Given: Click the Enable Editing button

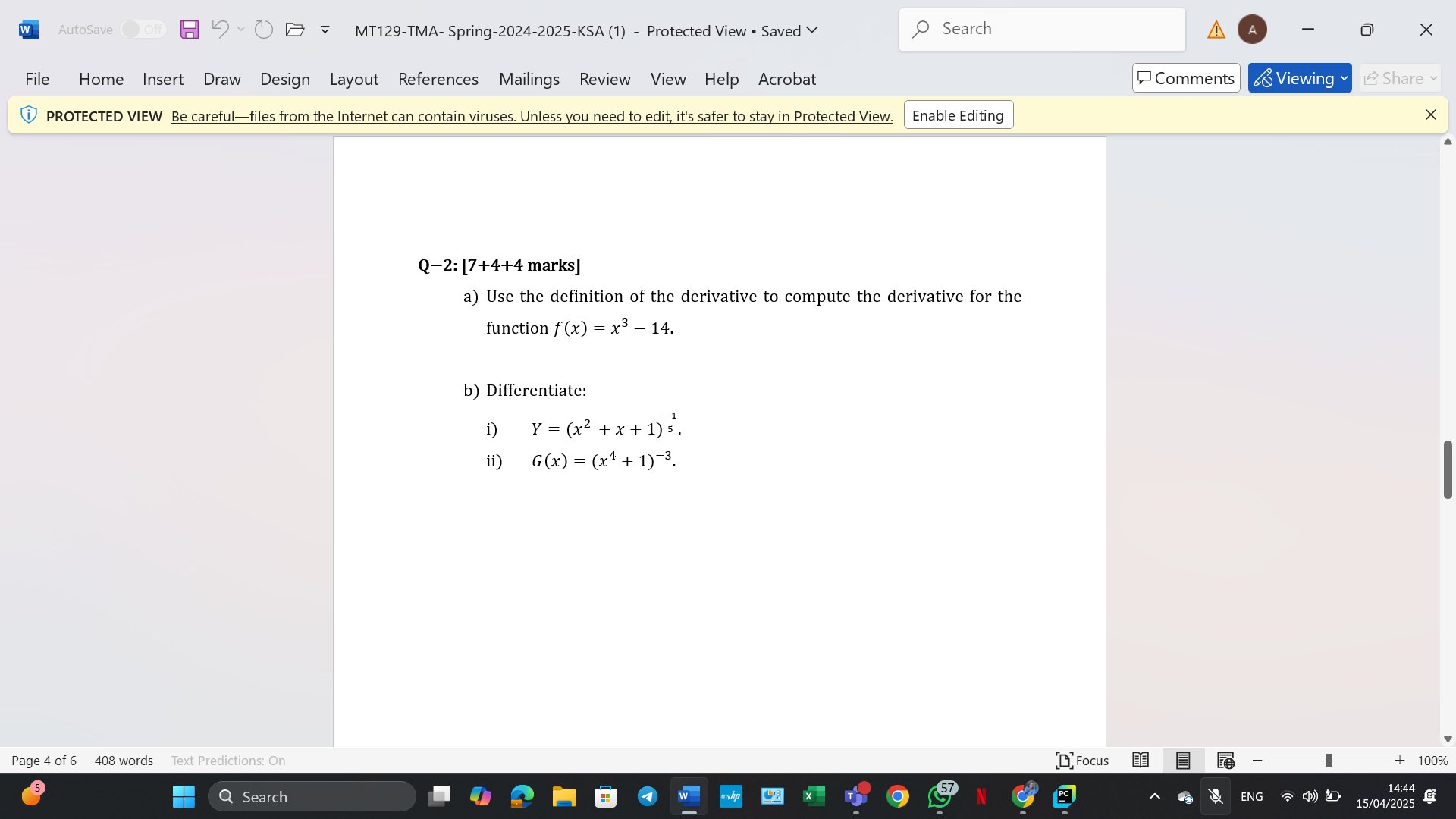Looking at the screenshot, I should [x=958, y=115].
